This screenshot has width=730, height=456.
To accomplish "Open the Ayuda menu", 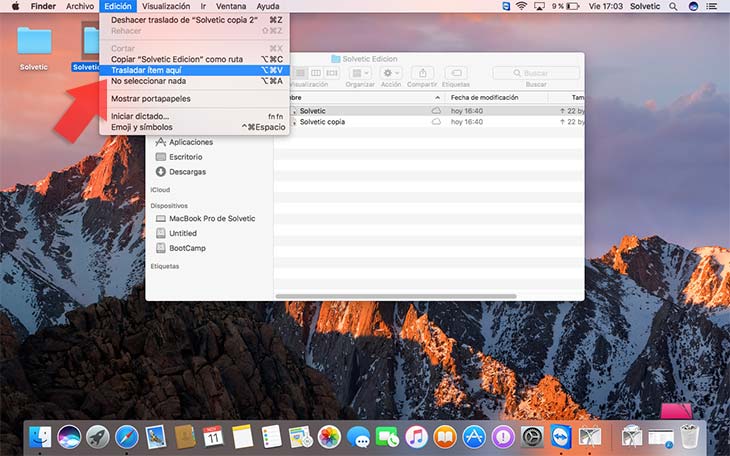I will (x=268, y=6).
